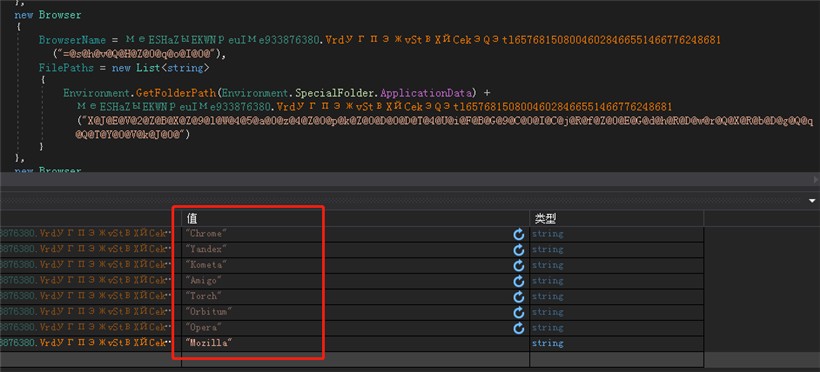Select the "Mozilla" value cell
The width and height of the screenshot is (820, 372).
355,343
